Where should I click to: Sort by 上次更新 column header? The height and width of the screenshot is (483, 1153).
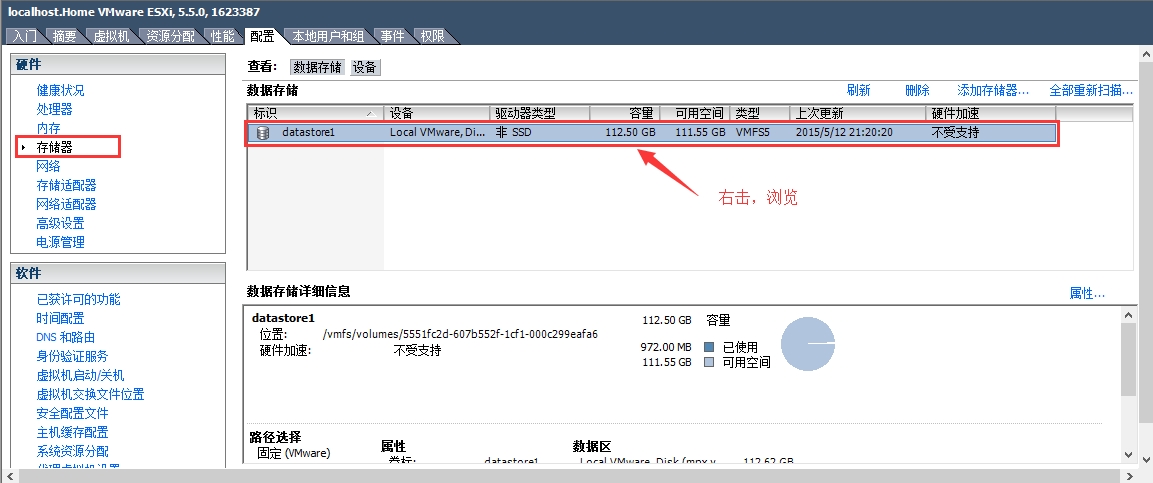click(x=857, y=113)
